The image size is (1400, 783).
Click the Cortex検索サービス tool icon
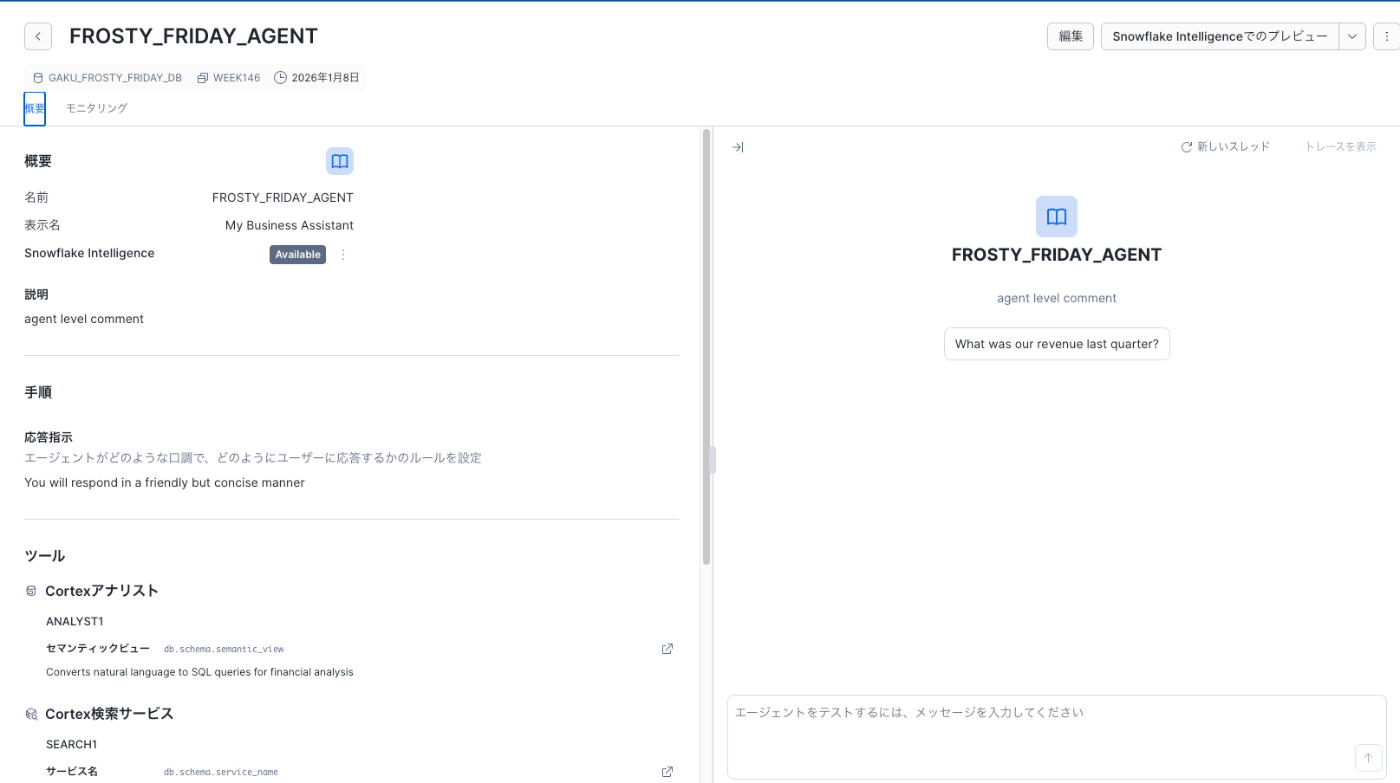coord(31,714)
